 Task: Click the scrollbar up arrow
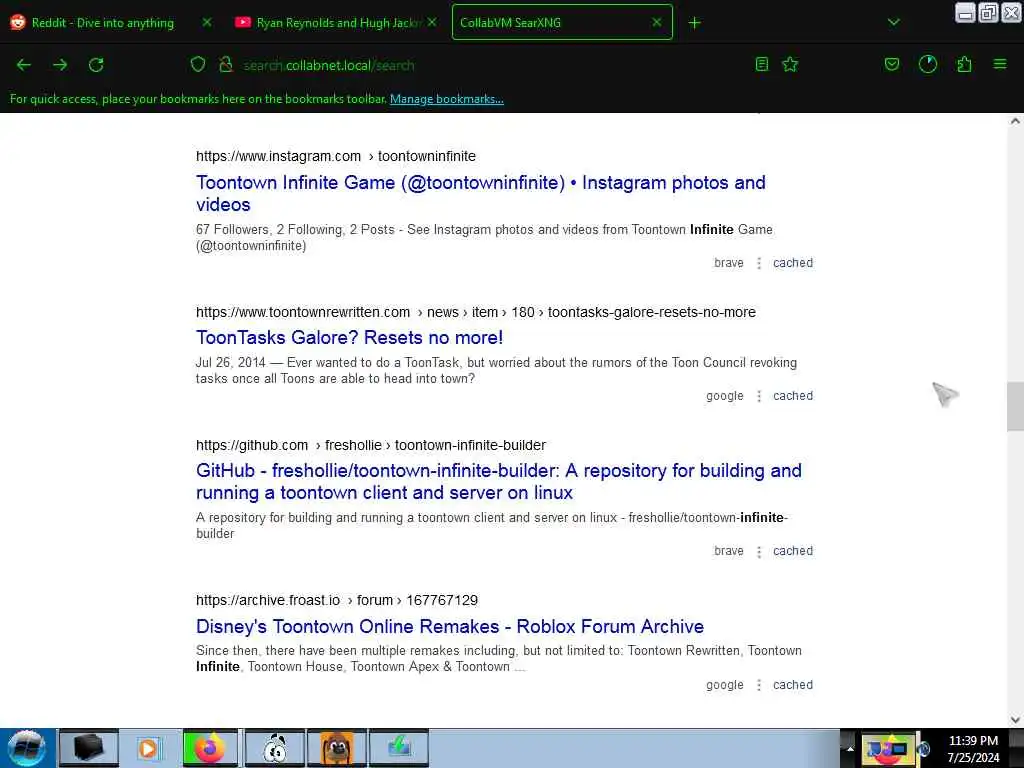(x=1015, y=121)
